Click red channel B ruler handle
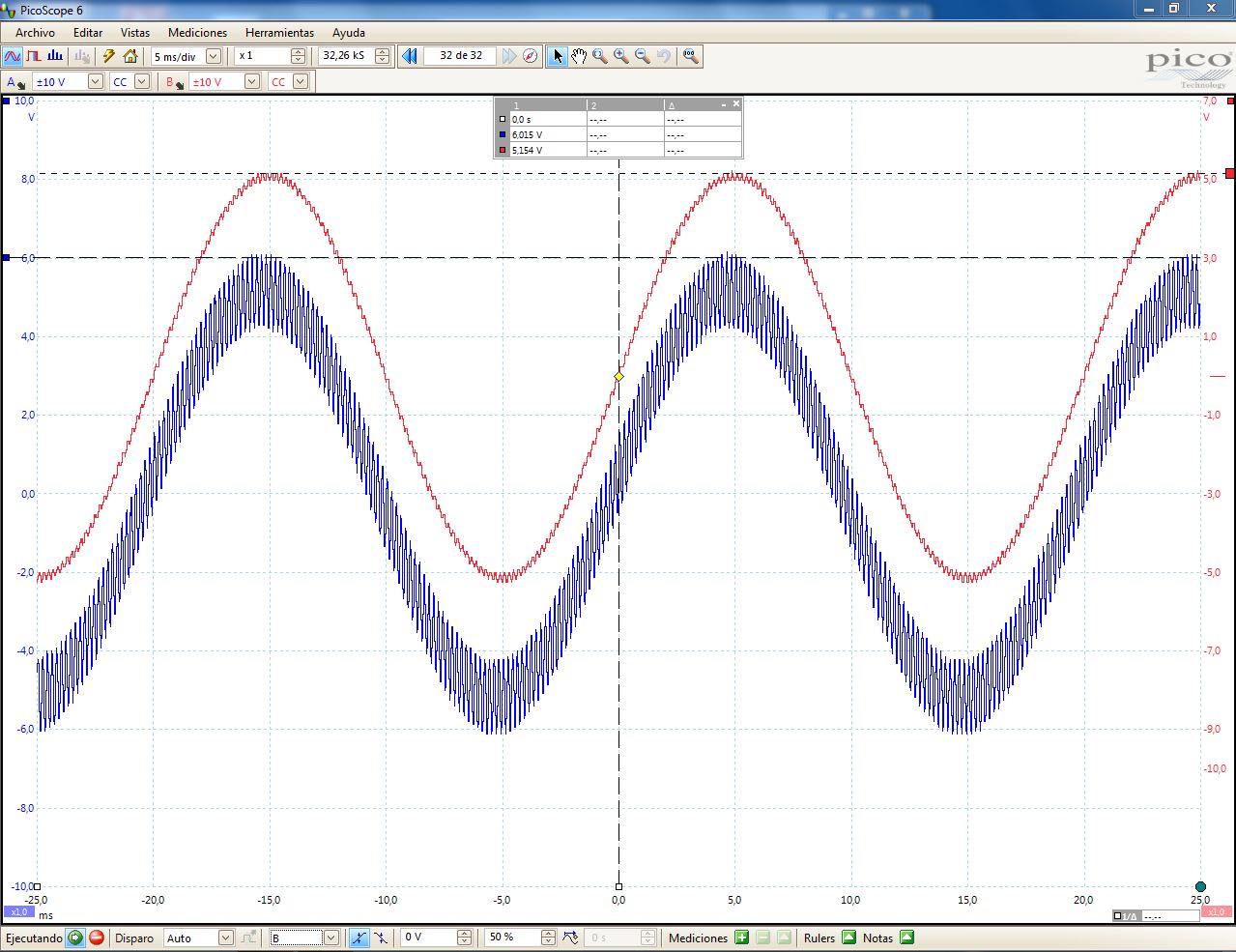 point(1229,174)
